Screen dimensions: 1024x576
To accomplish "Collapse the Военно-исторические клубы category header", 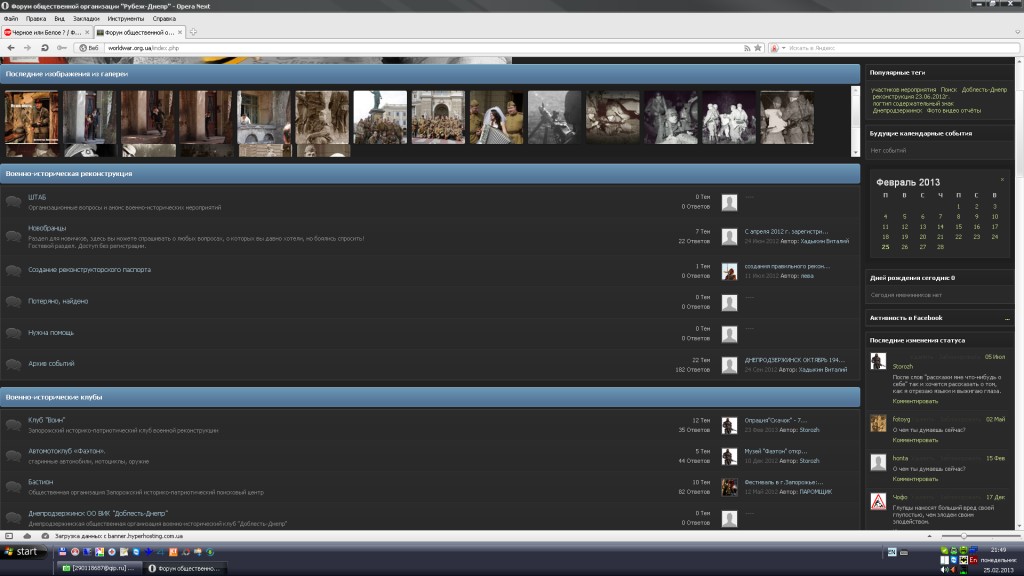I will (430, 397).
